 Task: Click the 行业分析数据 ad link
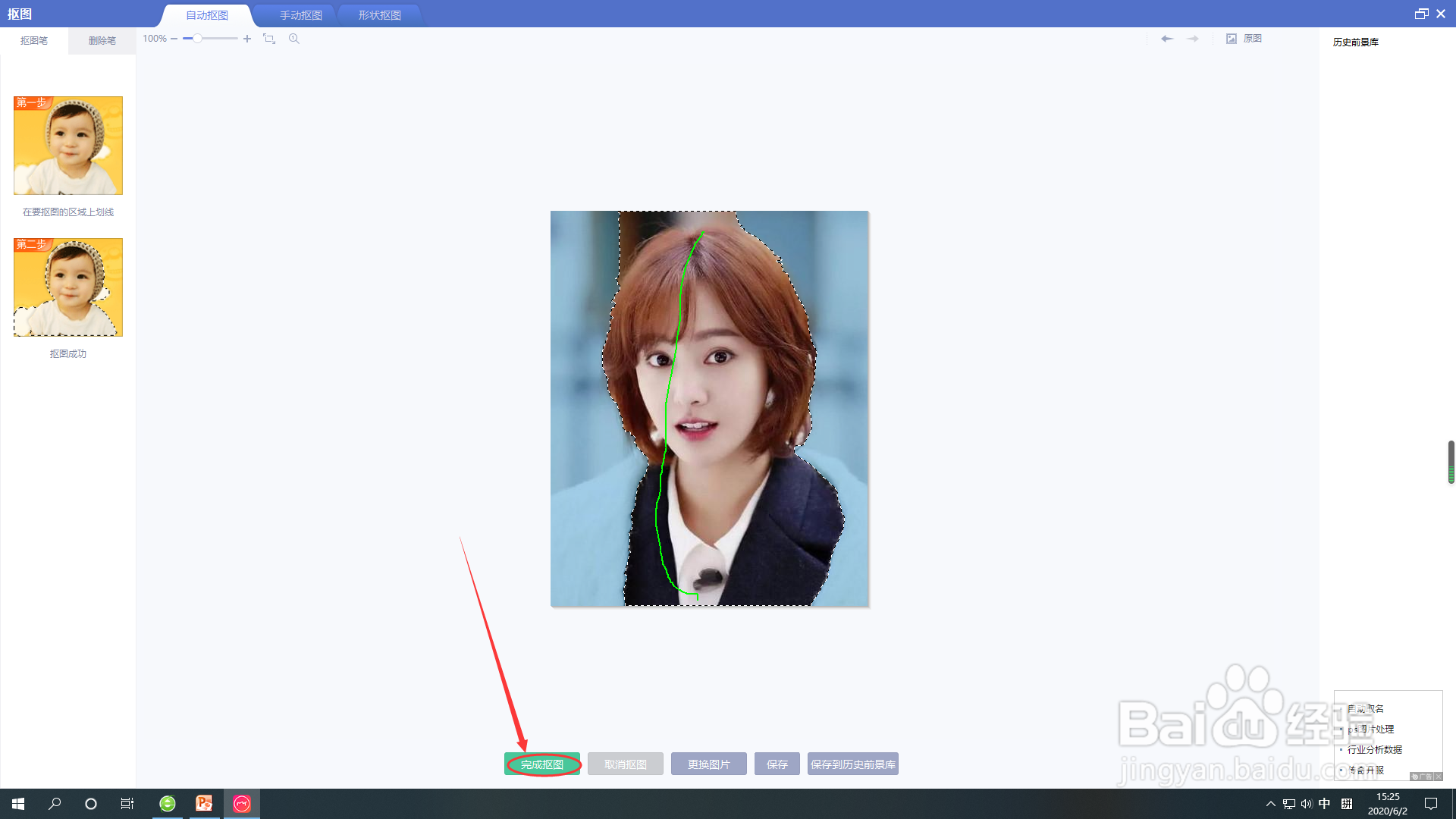1374,749
